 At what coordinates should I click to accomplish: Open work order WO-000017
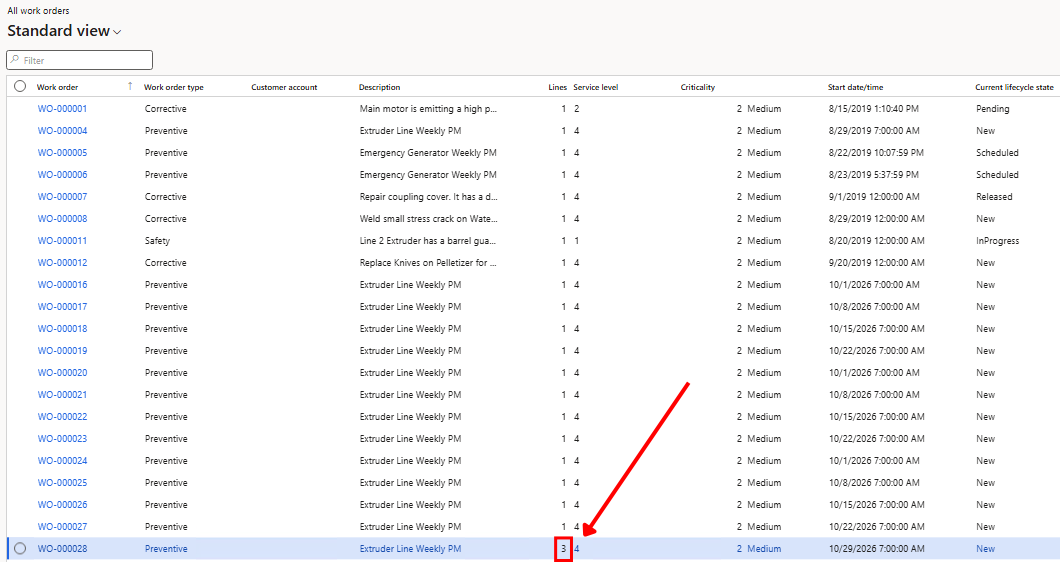62,306
